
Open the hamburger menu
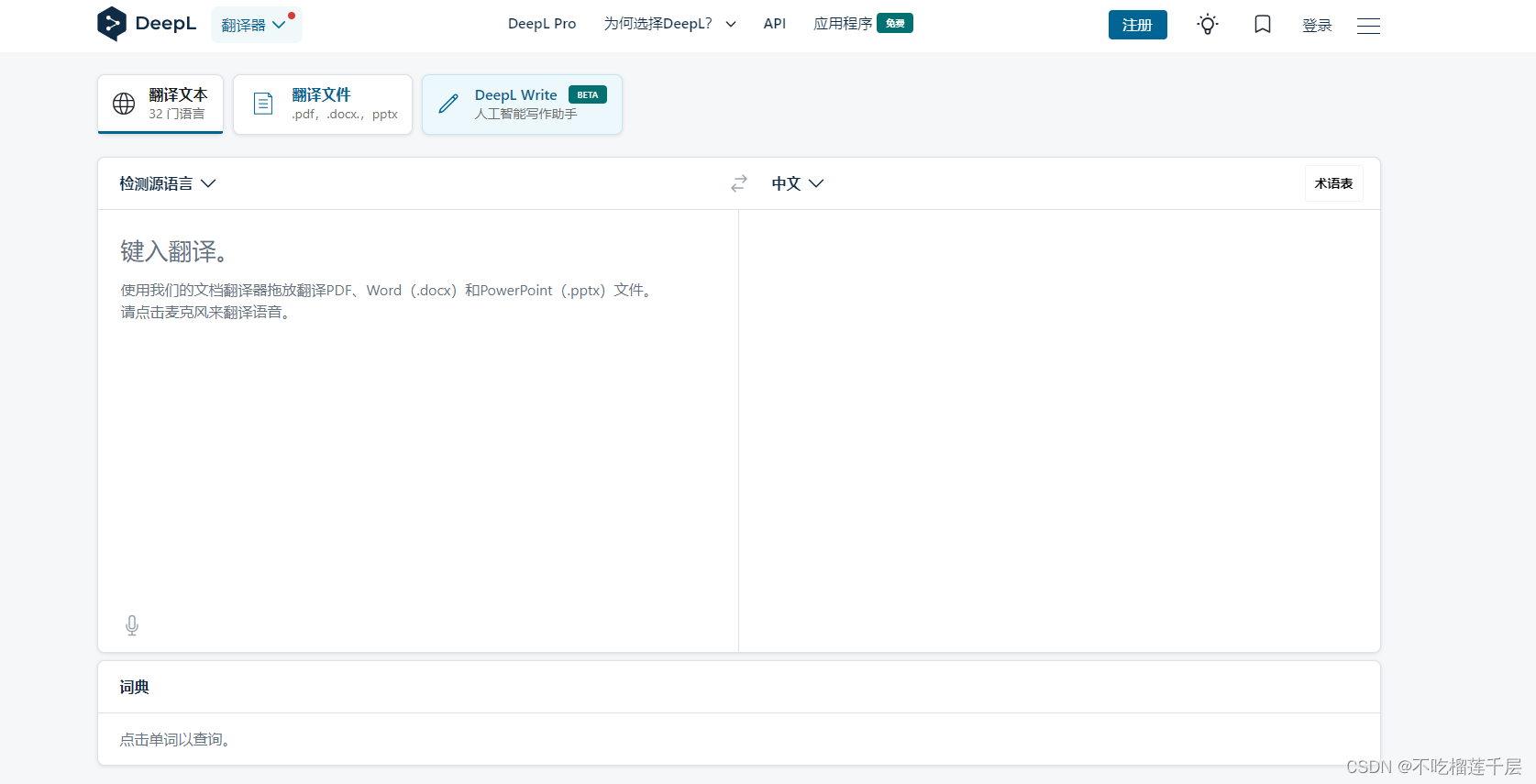1368,26
